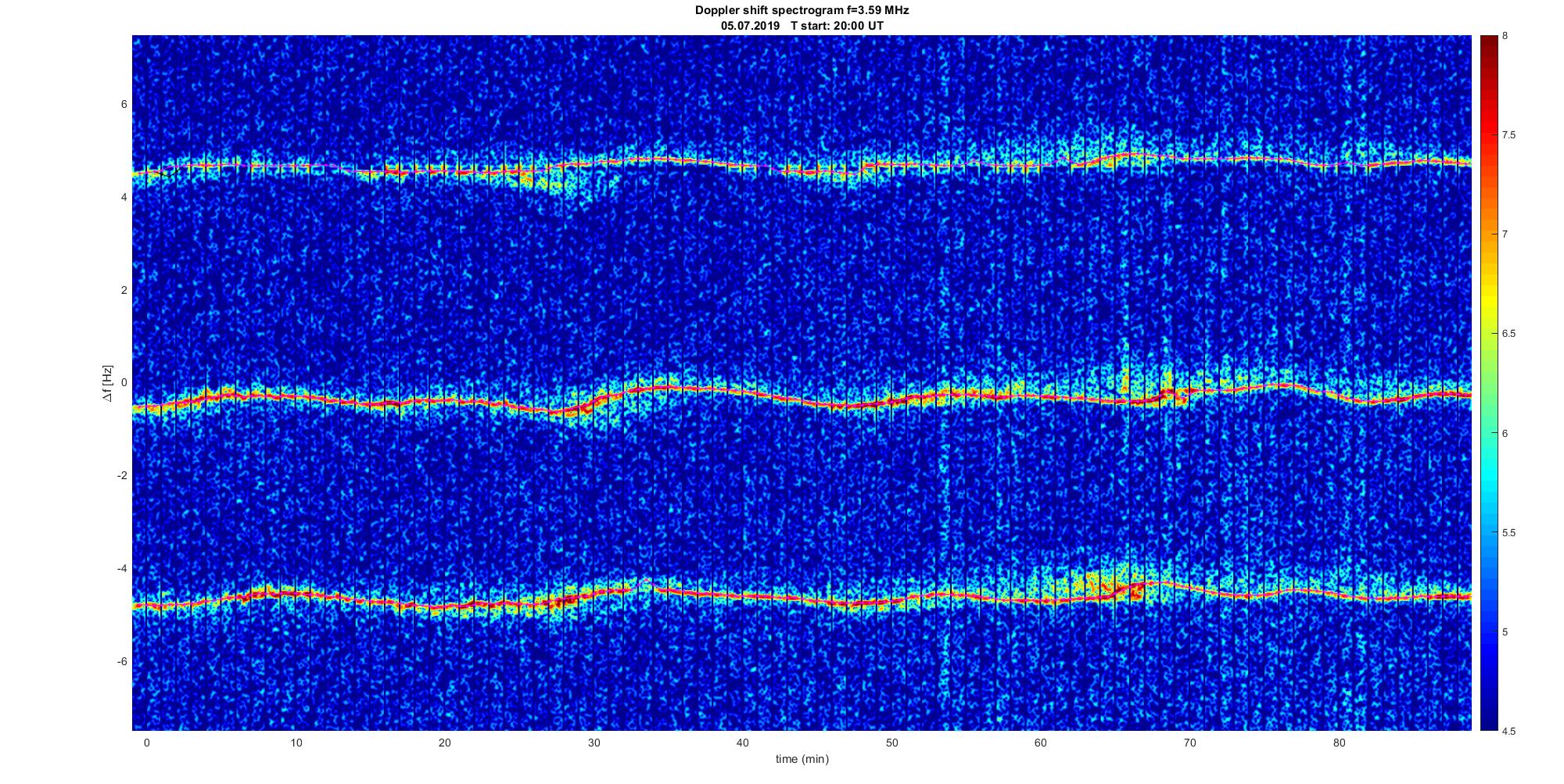Click the x-axis tick label 70
Image resolution: width=1564 pixels, height=784 pixels.
pos(1190,743)
